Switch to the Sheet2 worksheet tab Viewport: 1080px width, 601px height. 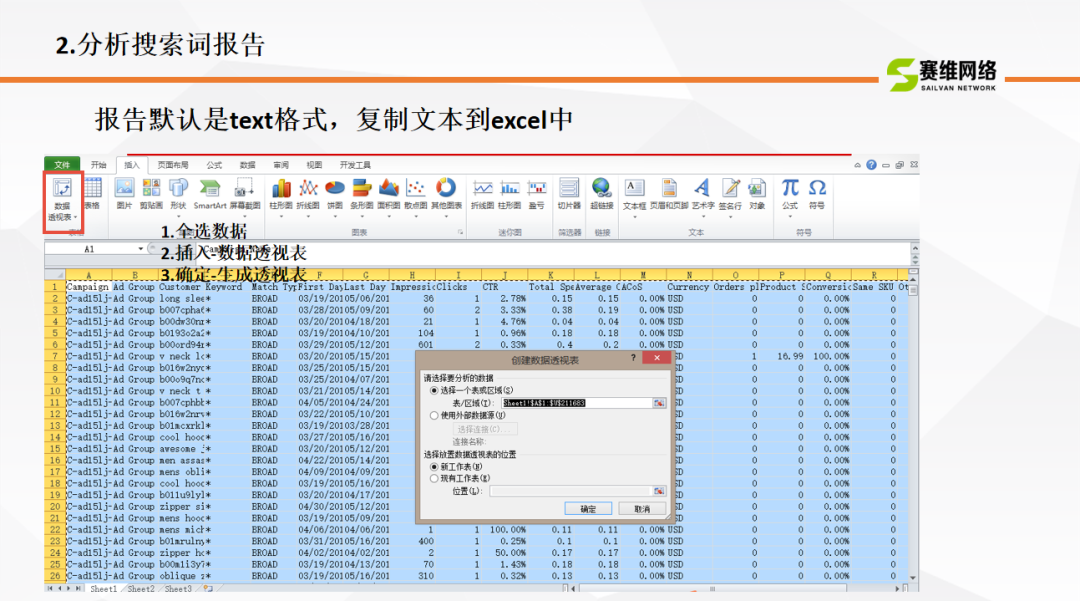click(x=141, y=589)
